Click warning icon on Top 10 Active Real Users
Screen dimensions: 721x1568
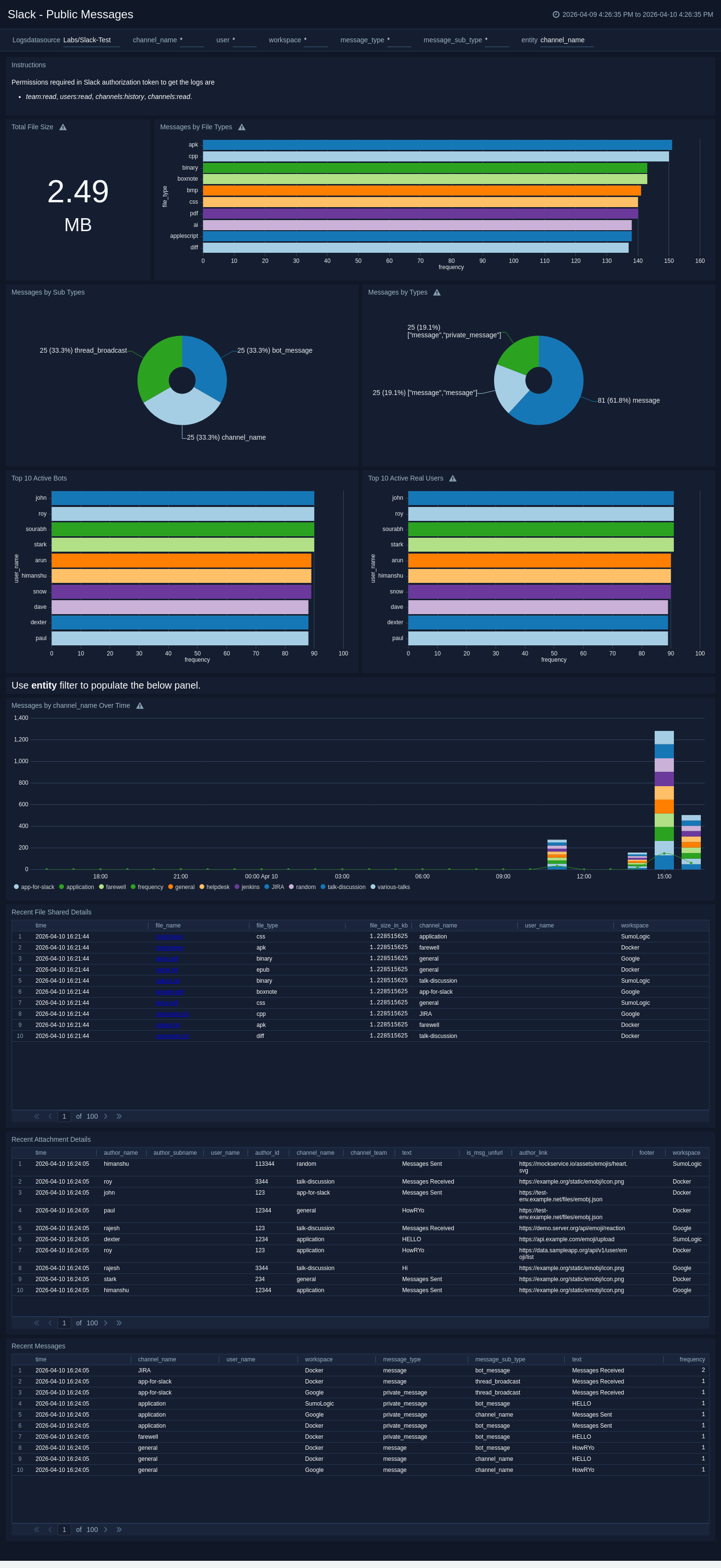point(452,479)
